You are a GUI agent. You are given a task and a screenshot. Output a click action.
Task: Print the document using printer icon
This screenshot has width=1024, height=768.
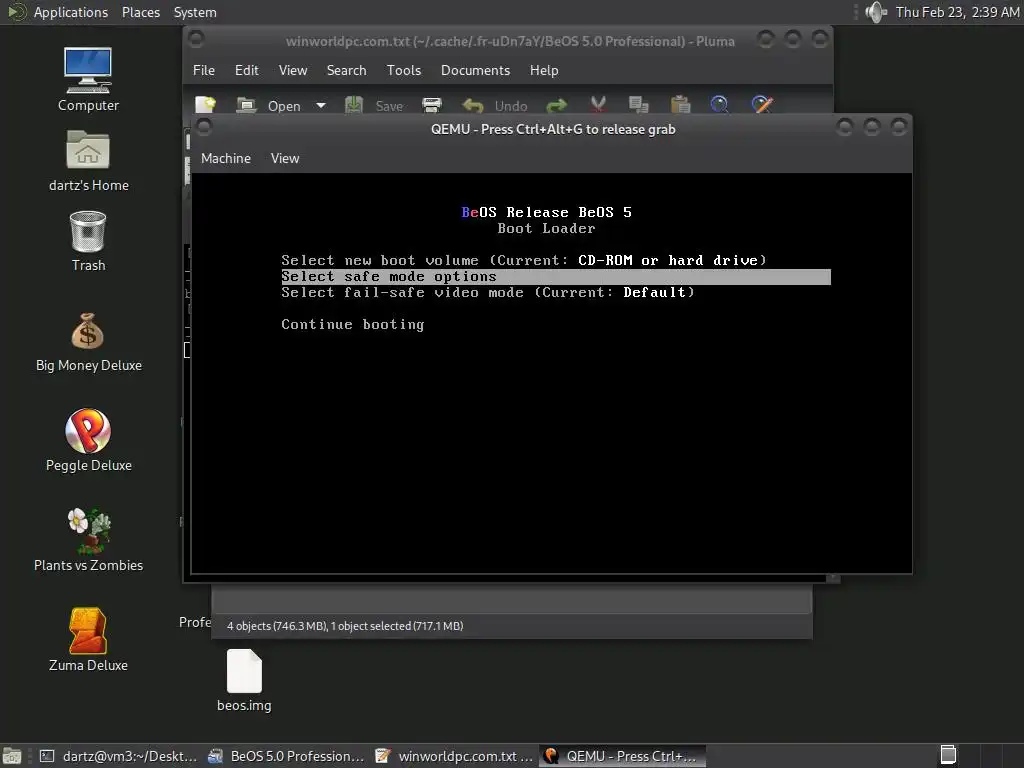(x=432, y=105)
